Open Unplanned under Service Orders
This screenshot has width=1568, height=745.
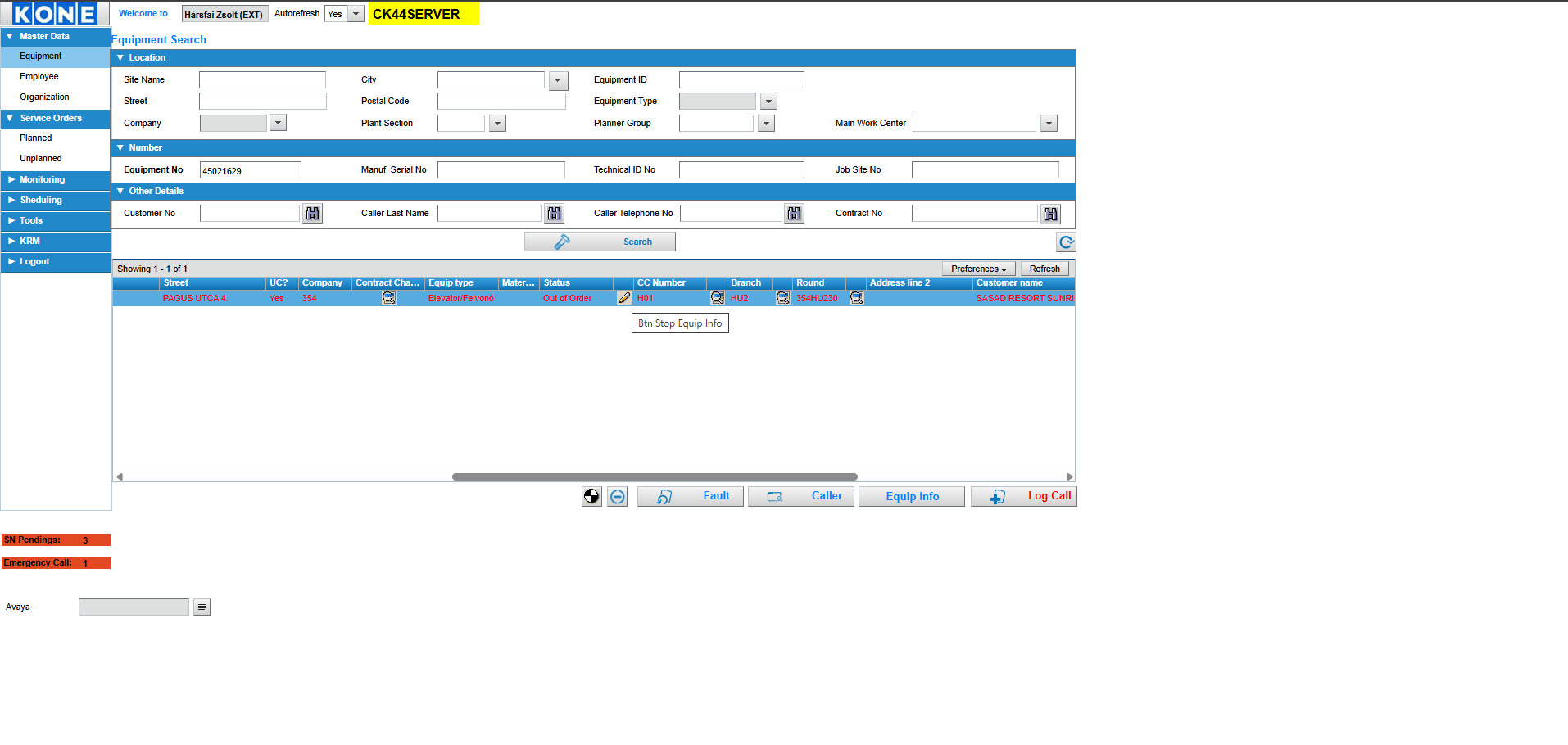(x=41, y=159)
